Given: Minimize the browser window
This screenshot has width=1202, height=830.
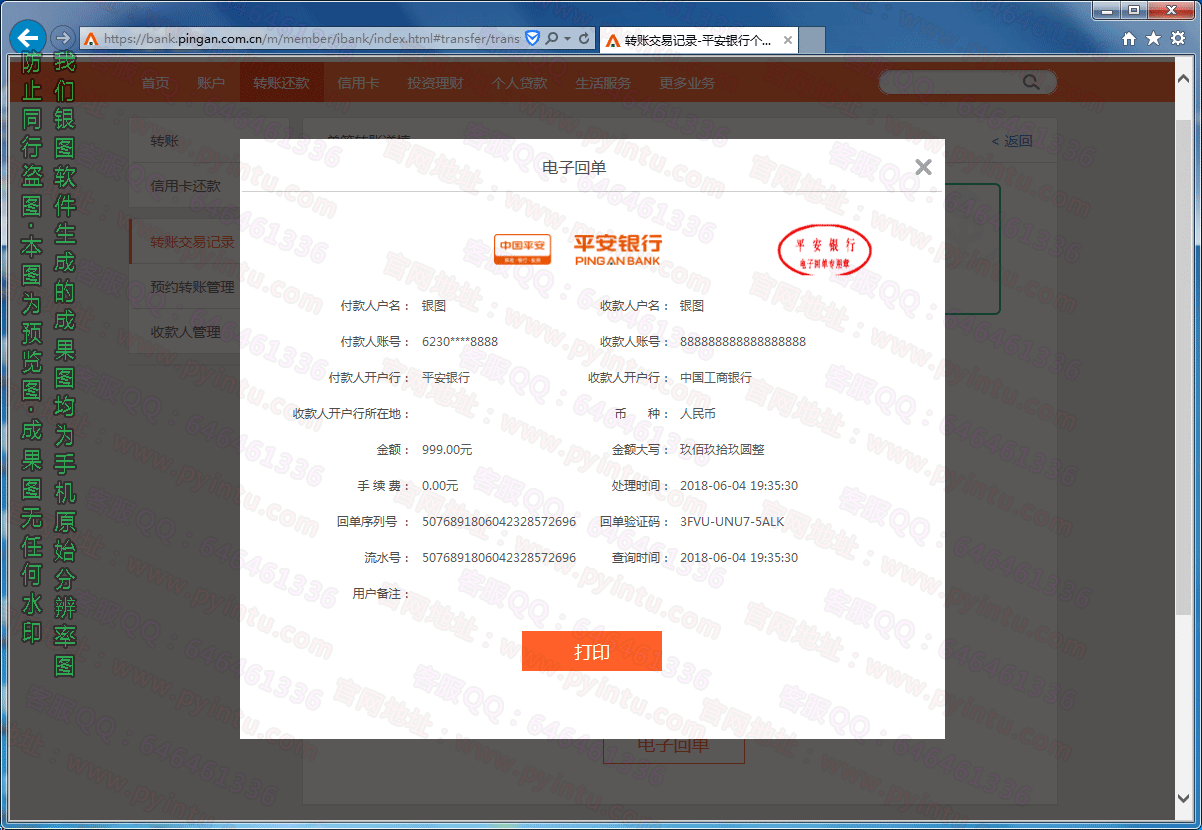Looking at the screenshot, I should pyautogui.click(x=1104, y=10).
